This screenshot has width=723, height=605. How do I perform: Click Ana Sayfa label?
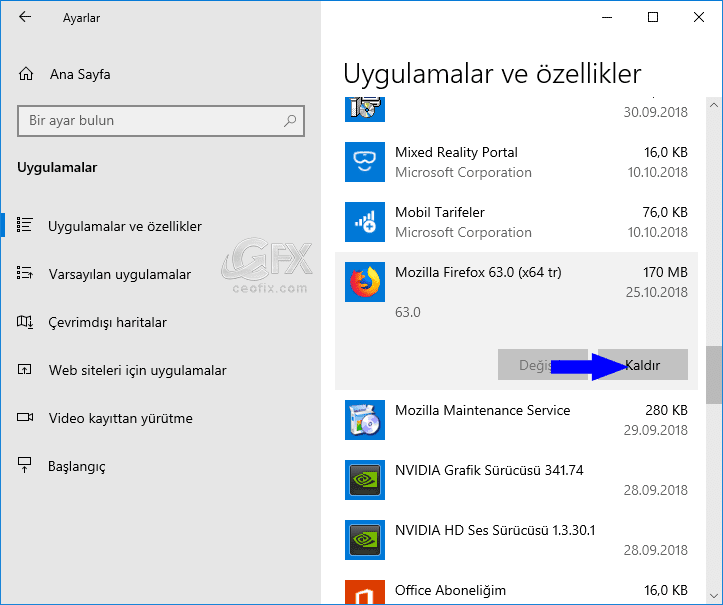point(80,74)
